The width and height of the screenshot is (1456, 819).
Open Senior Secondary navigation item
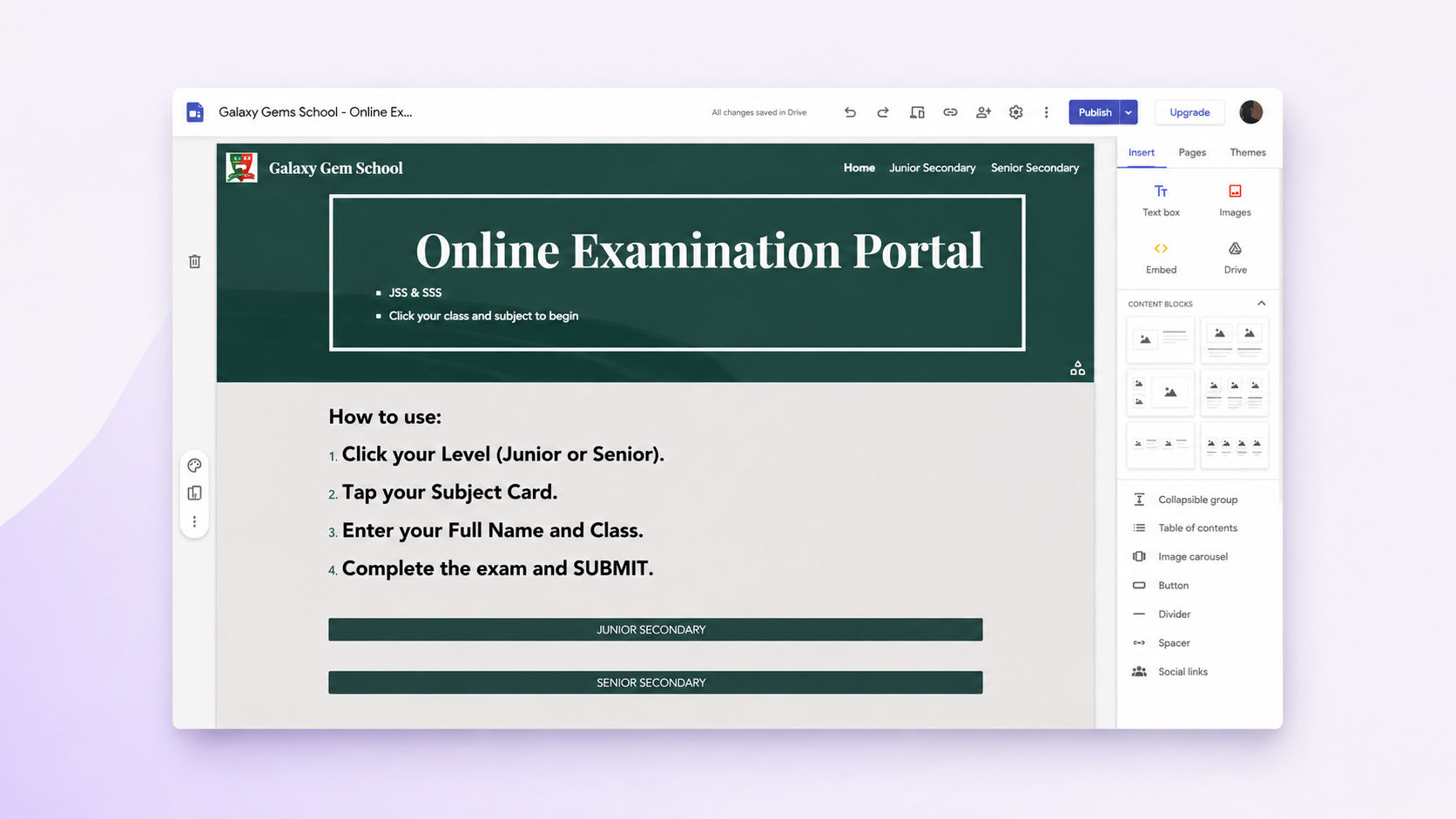point(1035,168)
